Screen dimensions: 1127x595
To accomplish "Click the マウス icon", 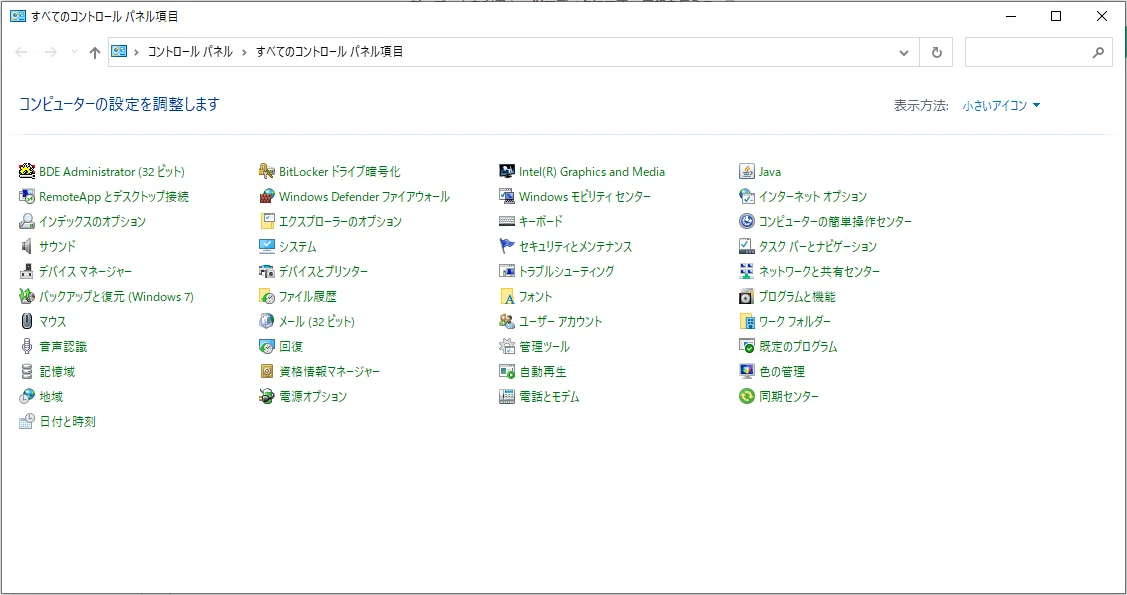I will click(27, 321).
